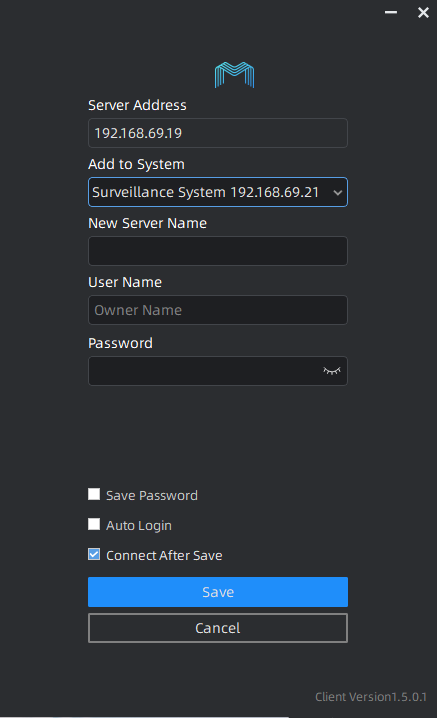This screenshot has width=437, height=718.
Task: Close the server login dialog
Action: click(423, 12)
